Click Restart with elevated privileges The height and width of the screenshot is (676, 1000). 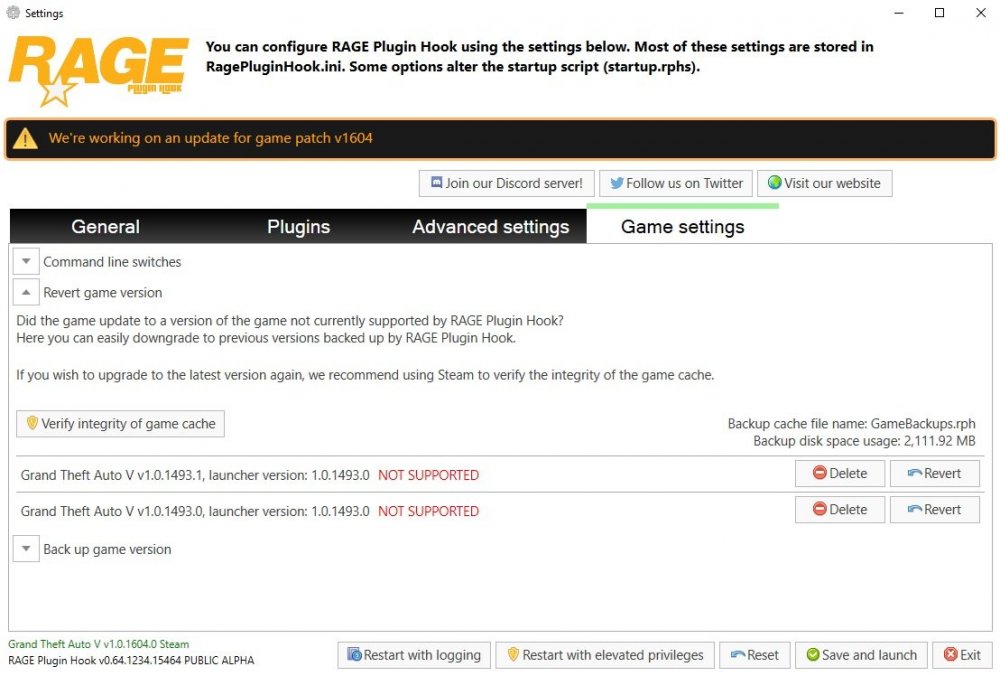pos(605,655)
